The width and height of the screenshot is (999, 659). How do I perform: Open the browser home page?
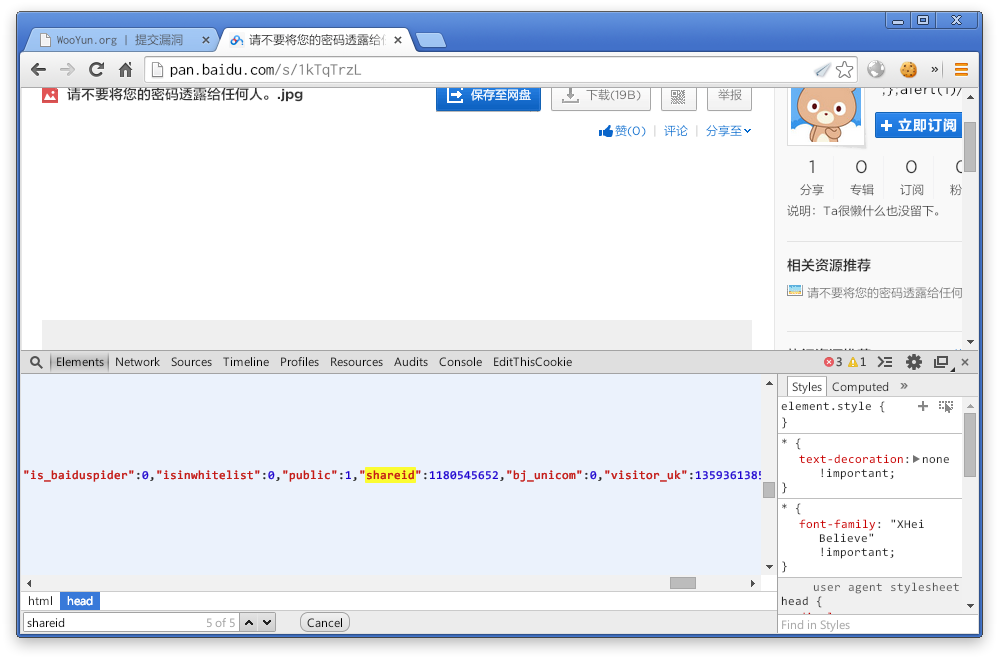(x=126, y=69)
